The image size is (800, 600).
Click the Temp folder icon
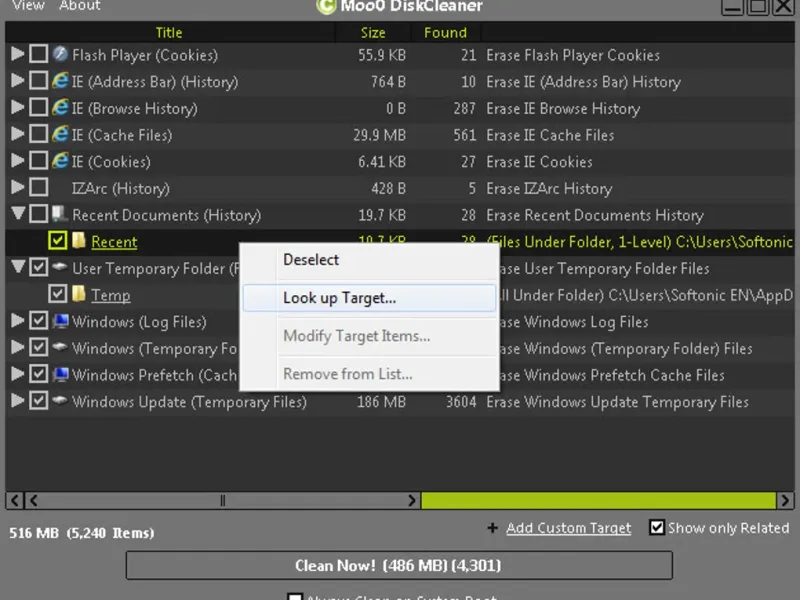79,293
